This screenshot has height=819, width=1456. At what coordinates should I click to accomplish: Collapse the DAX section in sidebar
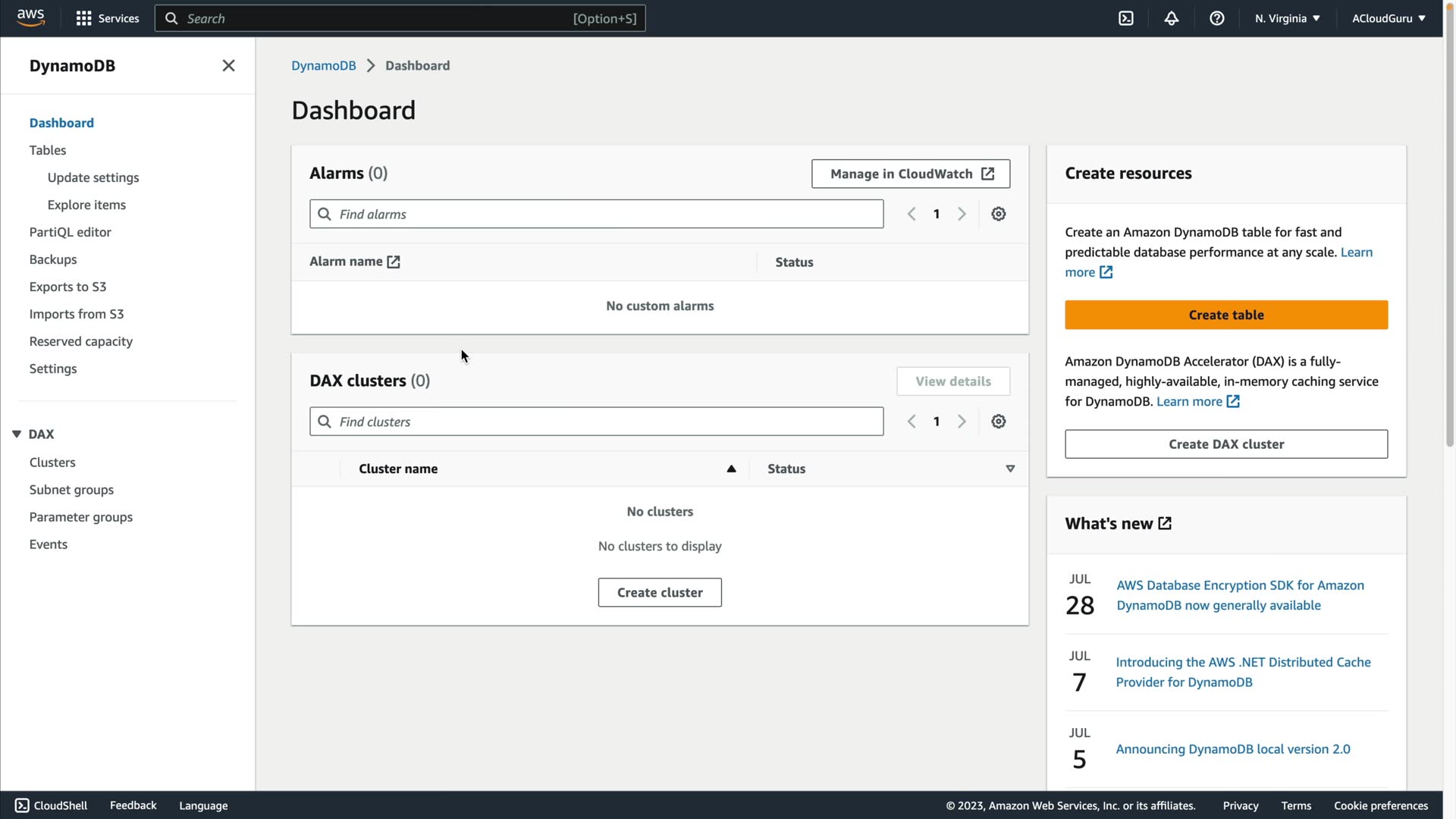(17, 434)
